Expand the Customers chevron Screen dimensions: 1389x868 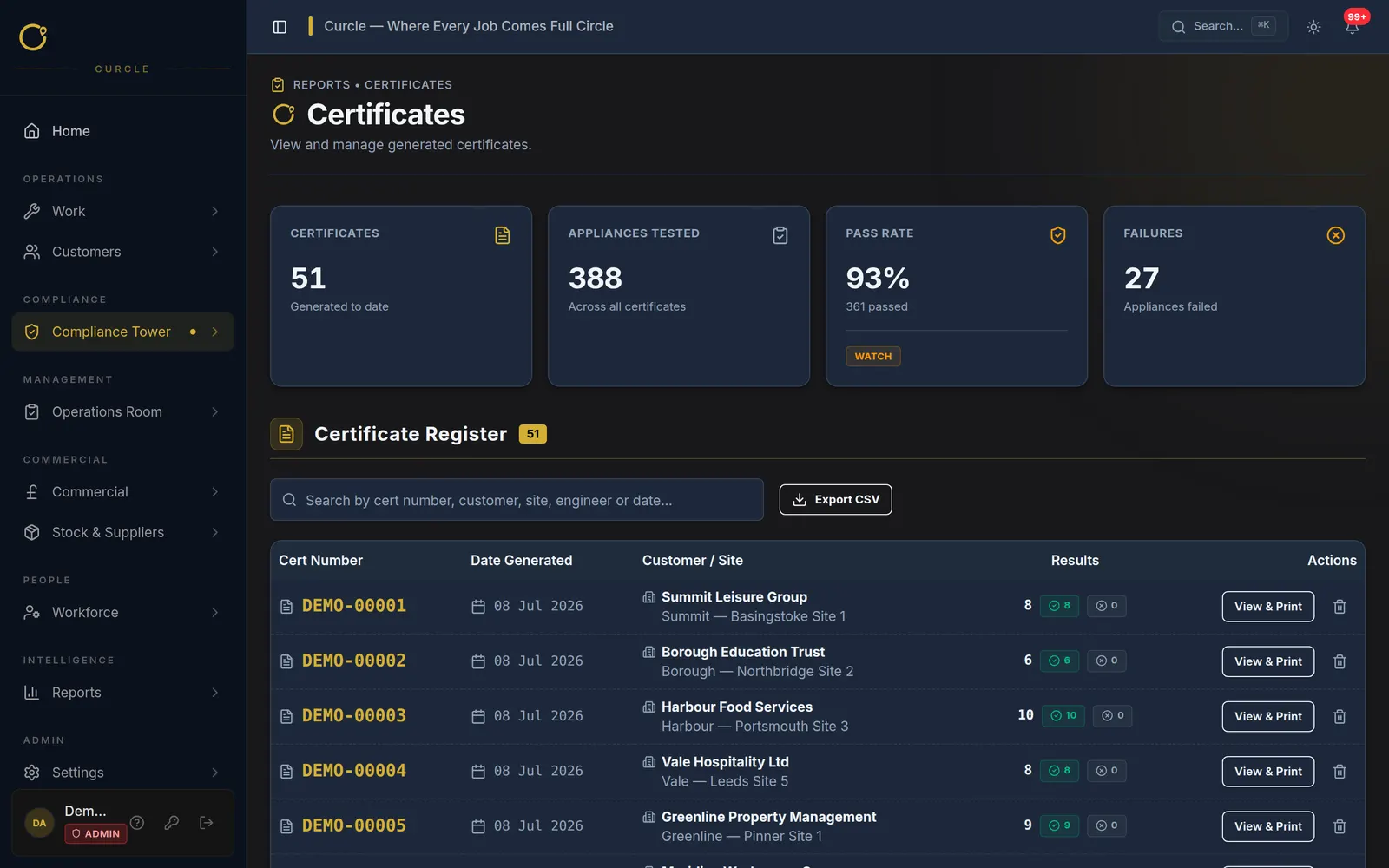click(x=214, y=252)
